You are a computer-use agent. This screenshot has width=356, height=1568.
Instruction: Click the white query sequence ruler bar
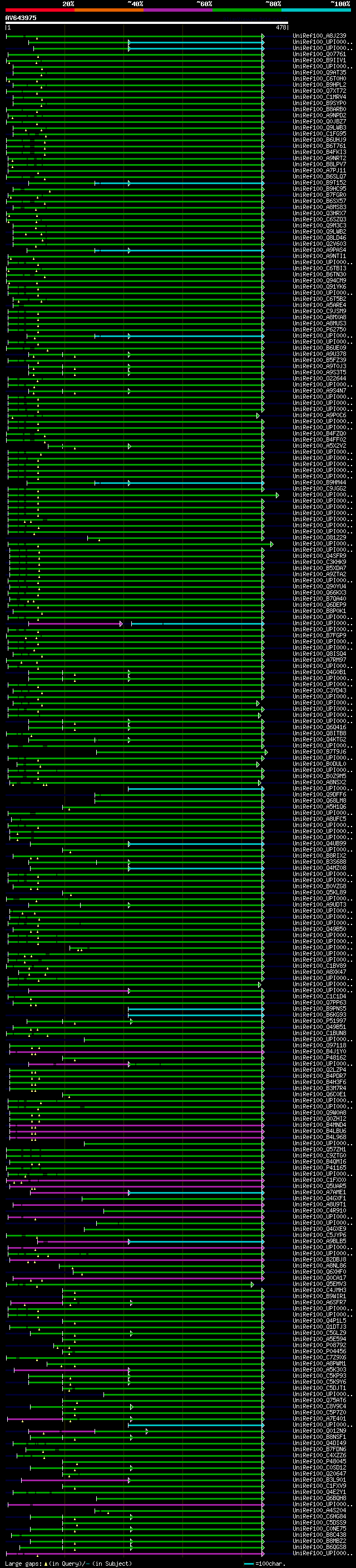(147, 22)
